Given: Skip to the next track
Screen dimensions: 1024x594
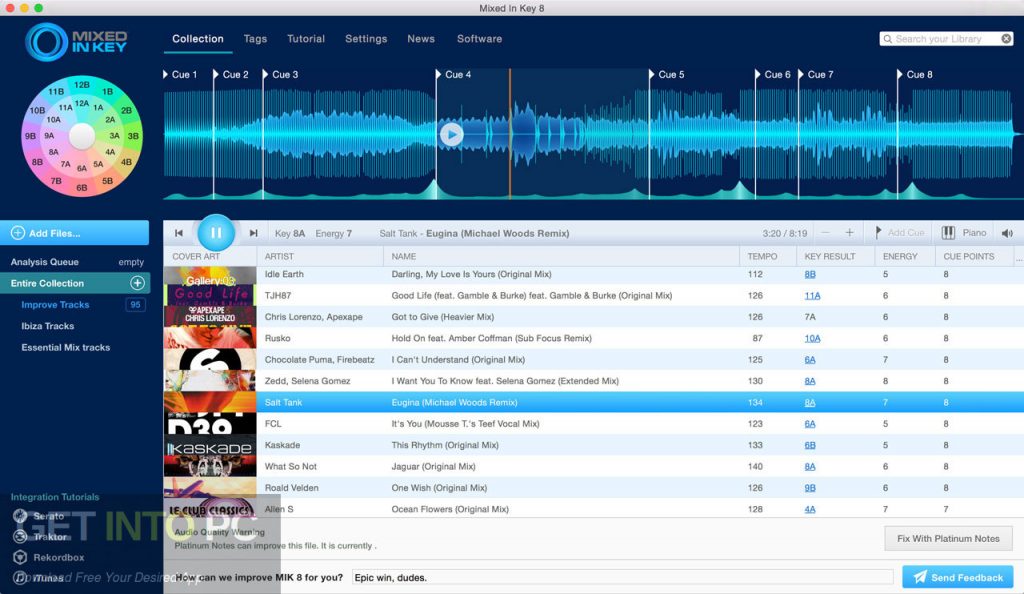Looking at the screenshot, I should (x=253, y=233).
